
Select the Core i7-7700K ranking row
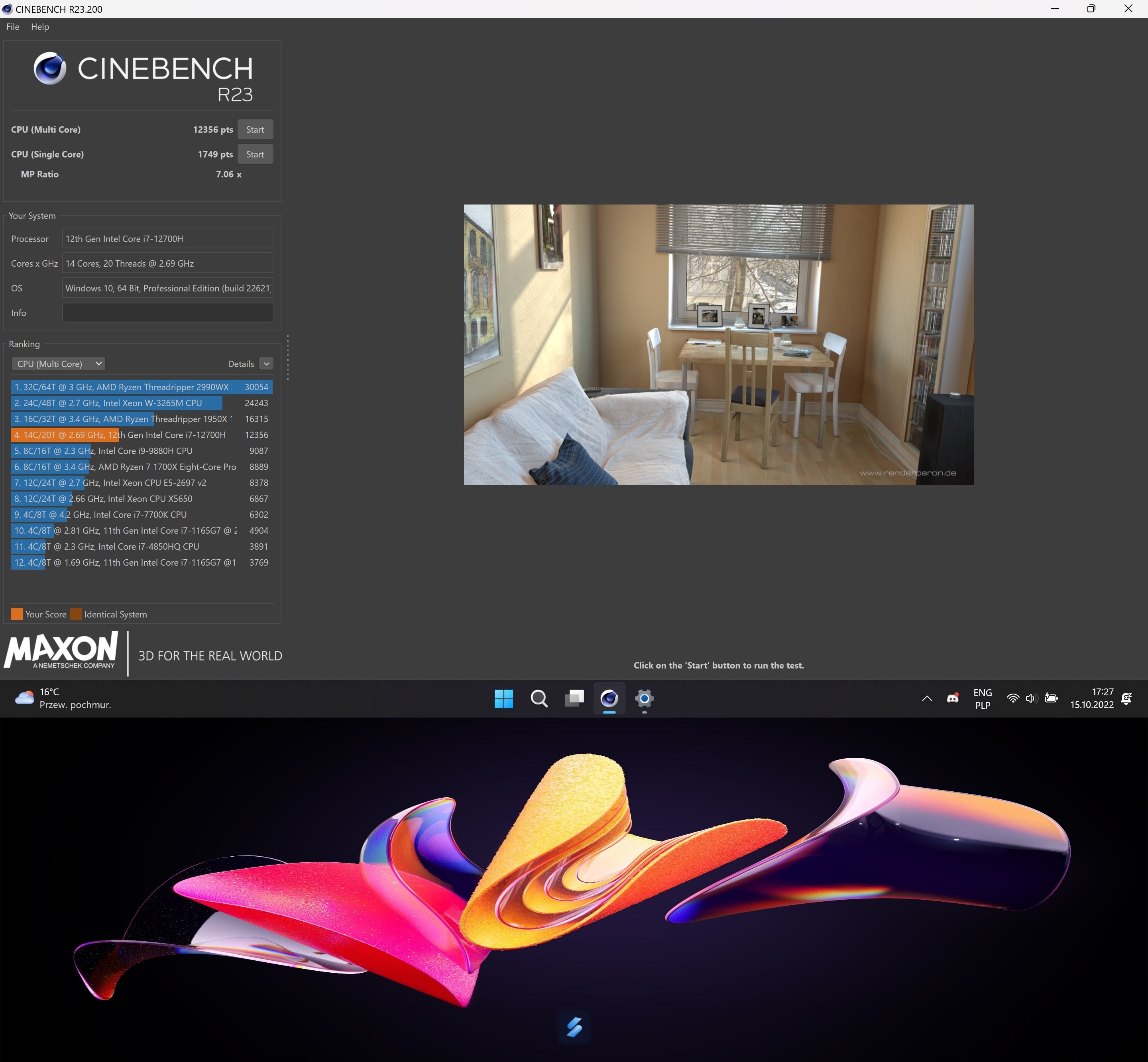click(142, 515)
